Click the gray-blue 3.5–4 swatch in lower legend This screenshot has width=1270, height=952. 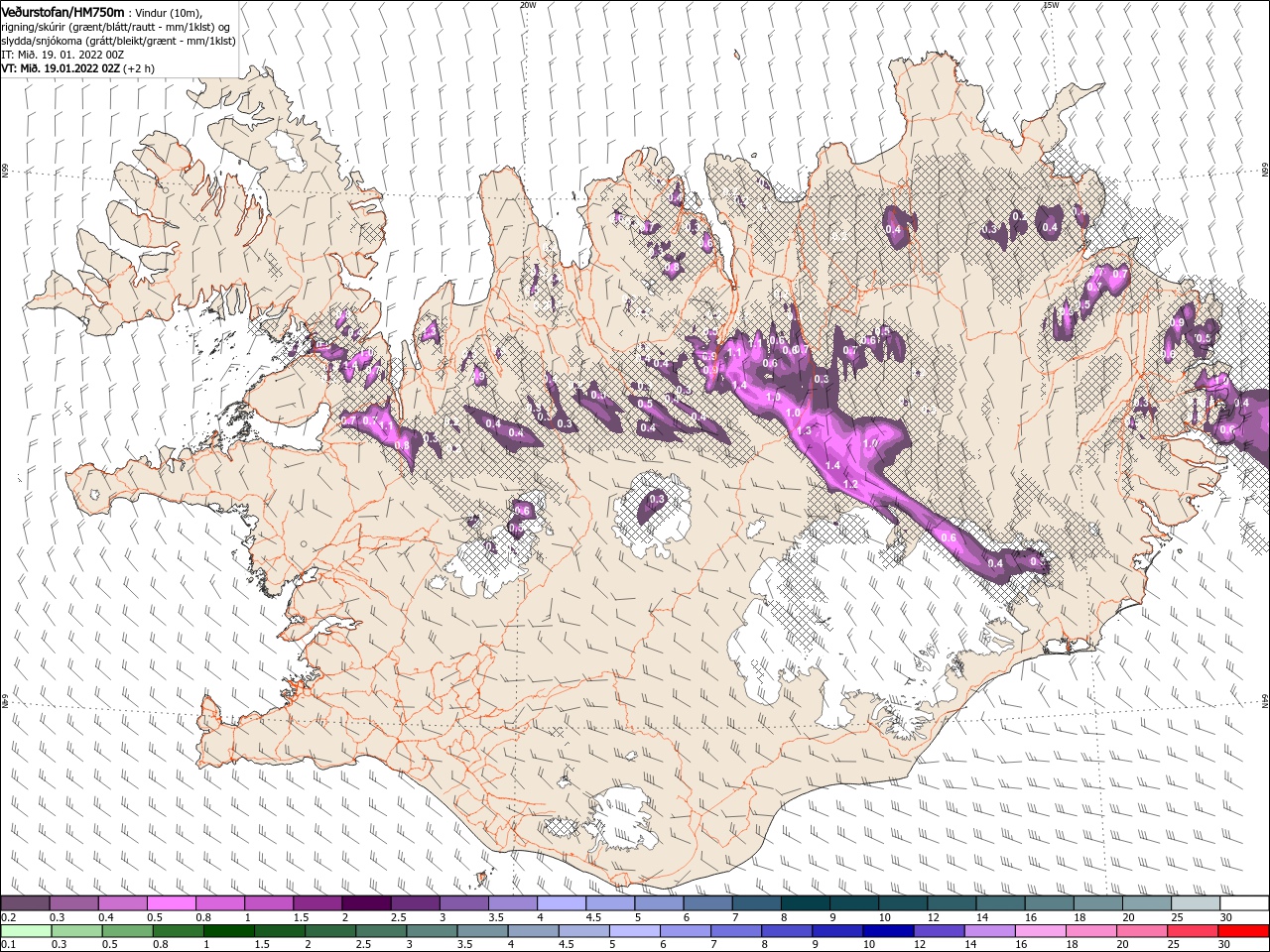coord(482,930)
